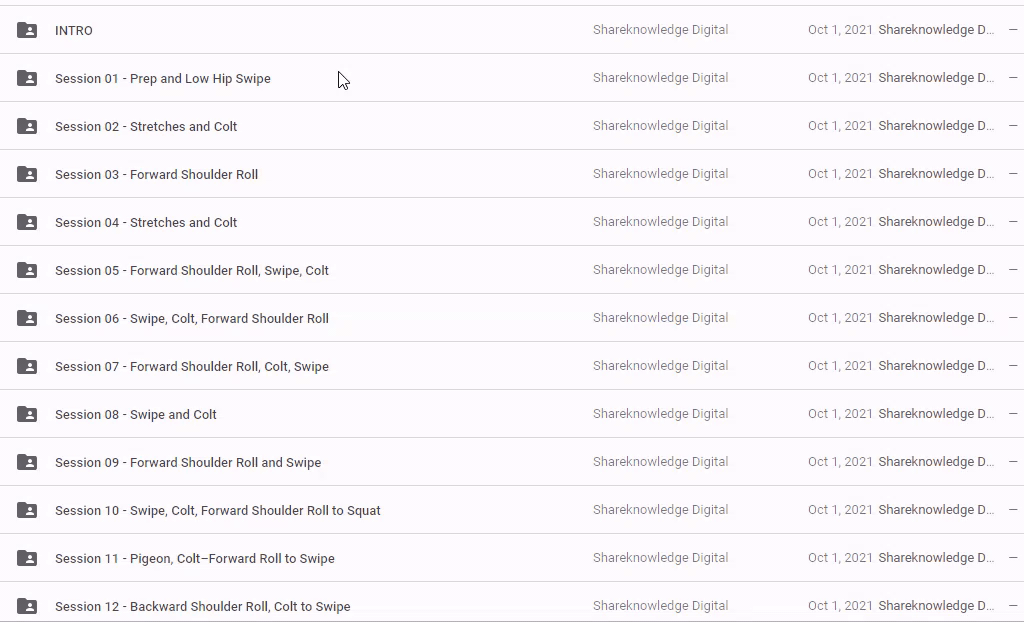The height and width of the screenshot is (622, 1024).
Task: Click the file size dash on Session 05 row
Action: pyautogui.click(x=1013, y=270)
